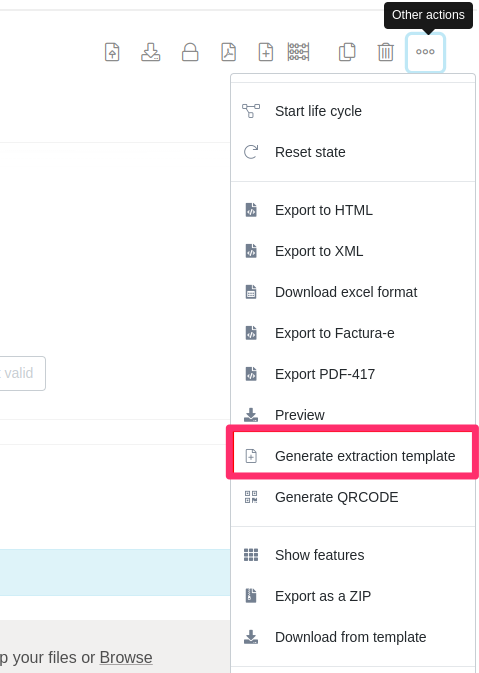Choose Export to Factura-e
The height and width of the screenshot is (673, 479).
[353, 333]
